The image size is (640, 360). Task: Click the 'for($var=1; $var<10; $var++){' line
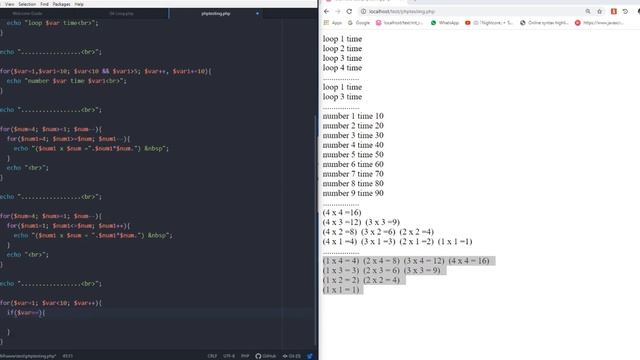pyautogui.click(x=51, y=303)
